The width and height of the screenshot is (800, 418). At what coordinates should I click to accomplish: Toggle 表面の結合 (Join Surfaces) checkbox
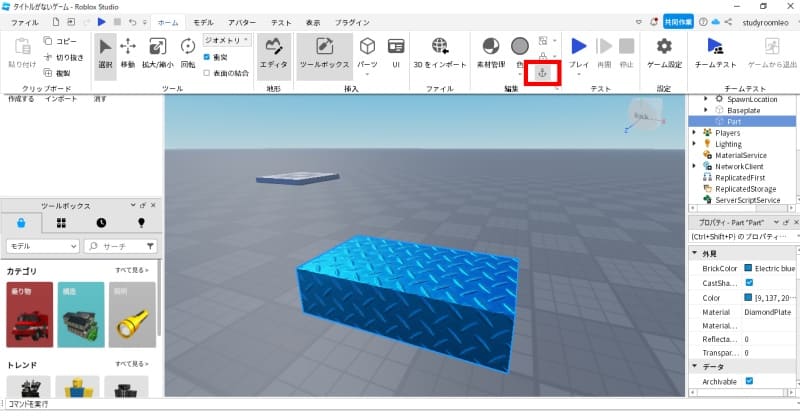tap(207, 73)
